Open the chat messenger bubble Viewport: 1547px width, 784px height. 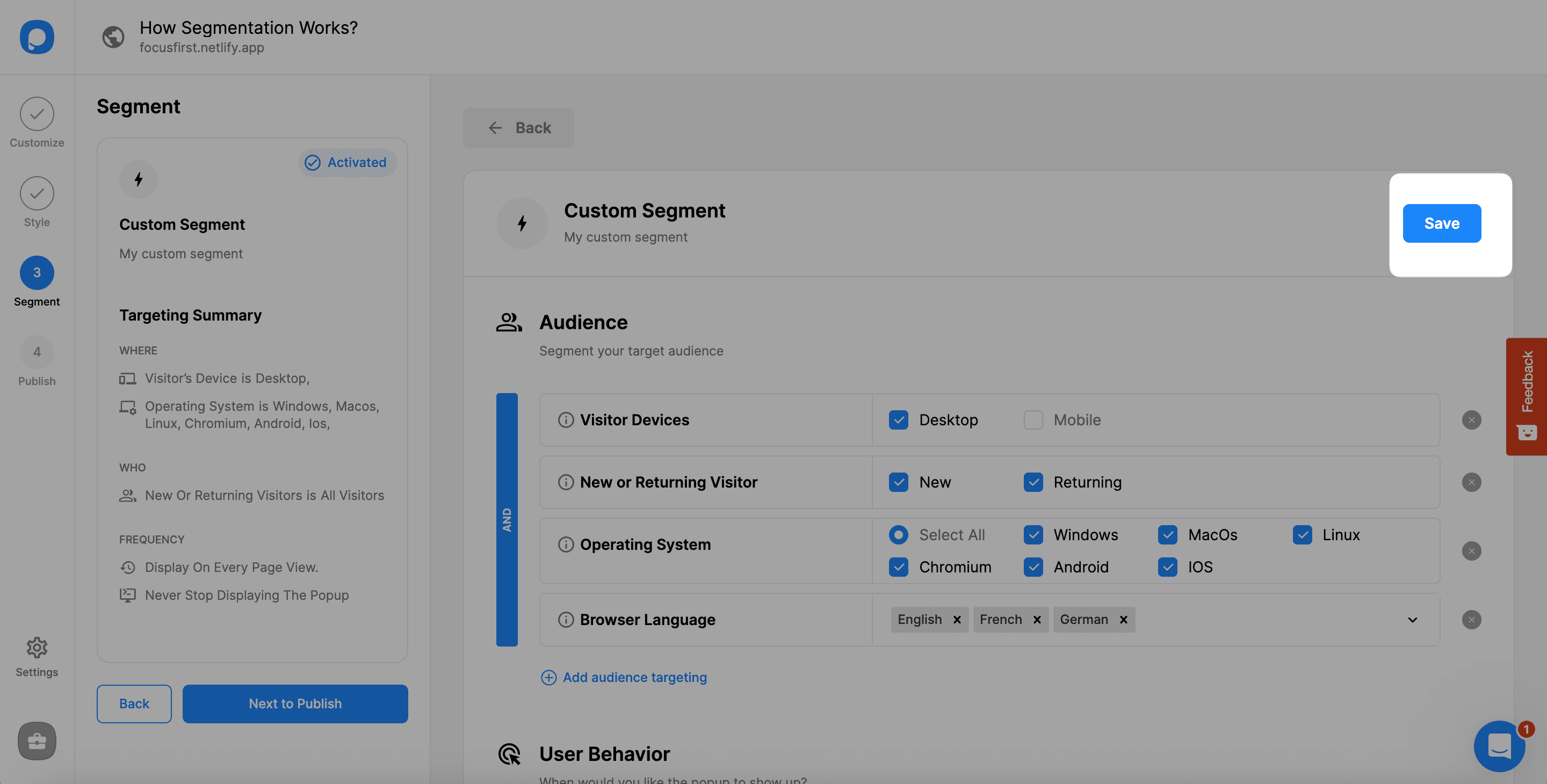click(x=1499, y=746)
